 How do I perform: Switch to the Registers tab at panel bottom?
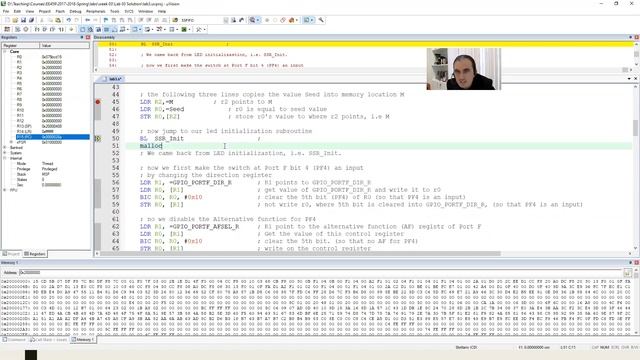coord(35,254)
